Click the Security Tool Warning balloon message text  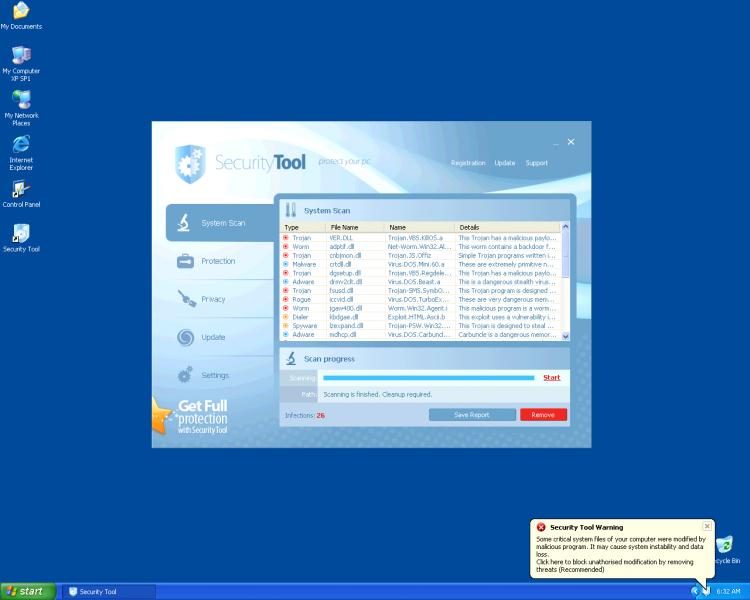coord(620,554)
